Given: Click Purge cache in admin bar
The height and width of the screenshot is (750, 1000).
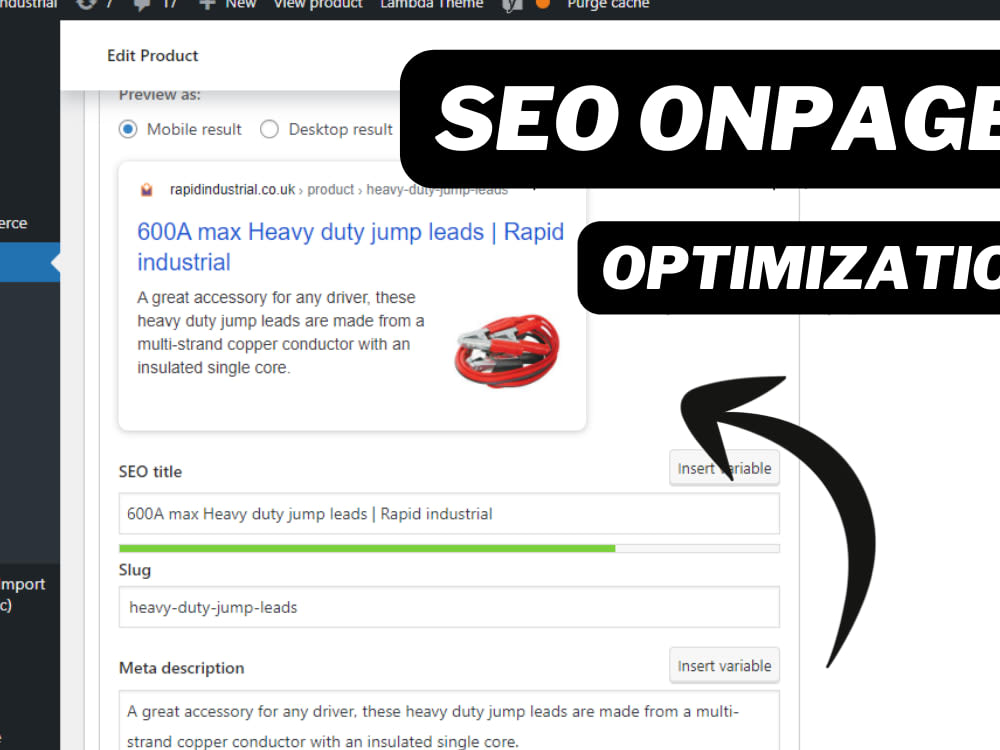Looking at the screenshot, I should 608,4.
